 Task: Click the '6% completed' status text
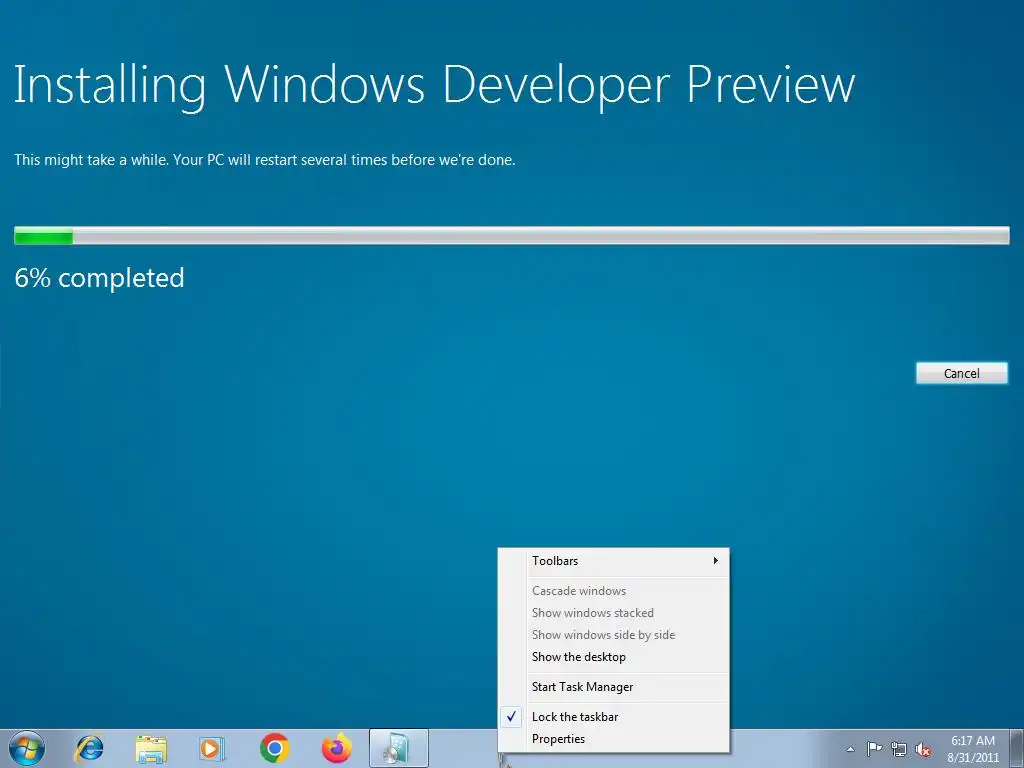99,278
